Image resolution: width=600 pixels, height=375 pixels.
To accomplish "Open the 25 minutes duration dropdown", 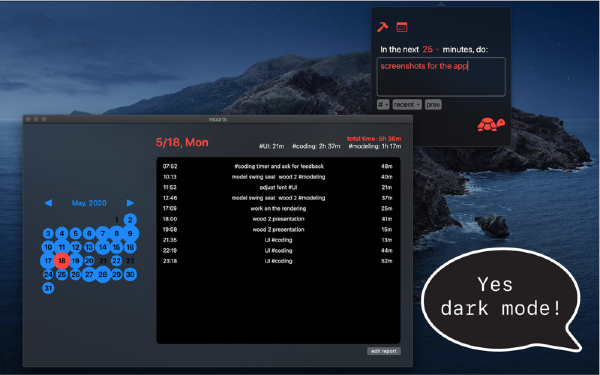I will pyautogui.click(x=431, y=49).
